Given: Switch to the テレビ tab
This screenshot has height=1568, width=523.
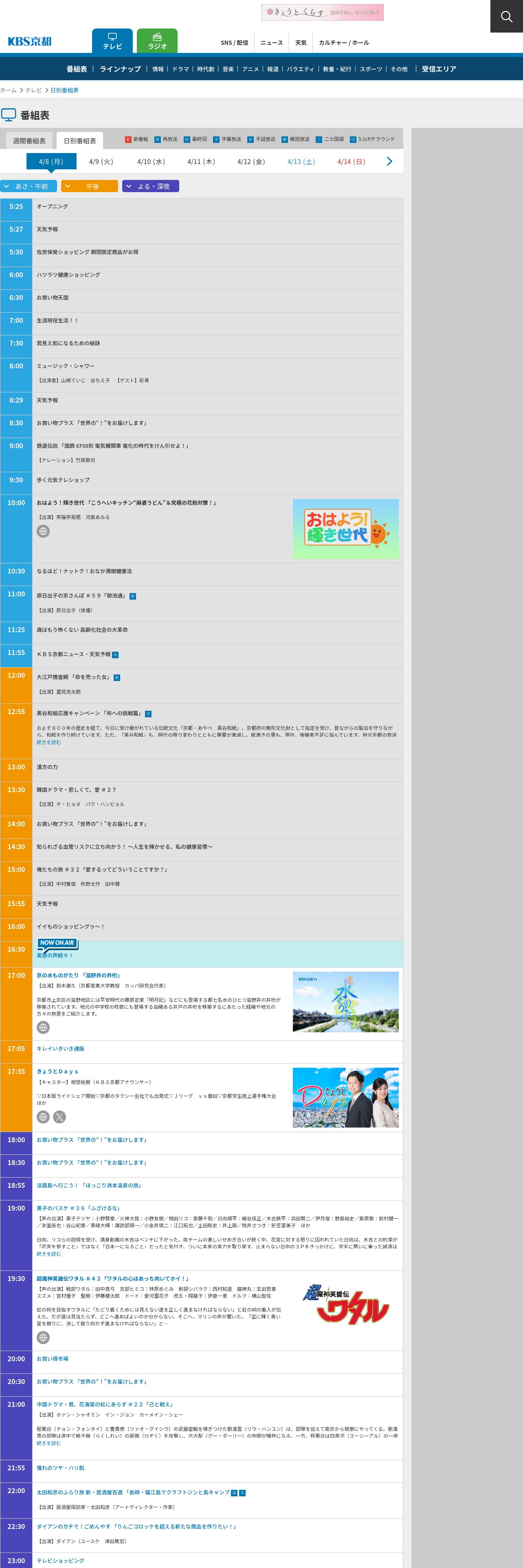Looking at the screenshot, I should (x=112, y=41).
